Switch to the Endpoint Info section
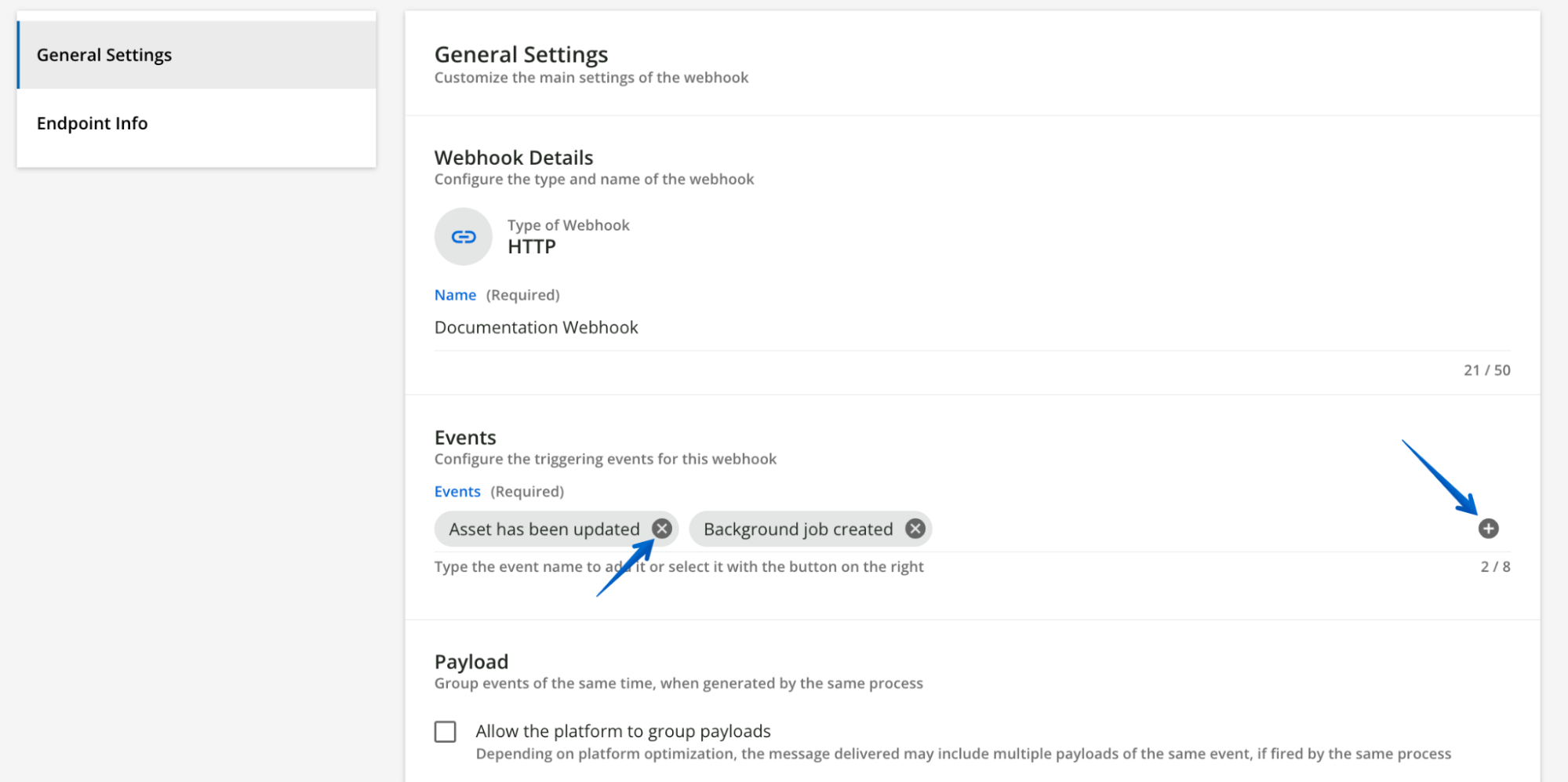This screenshot has width=1568, height=782. (x=92, y=123)
